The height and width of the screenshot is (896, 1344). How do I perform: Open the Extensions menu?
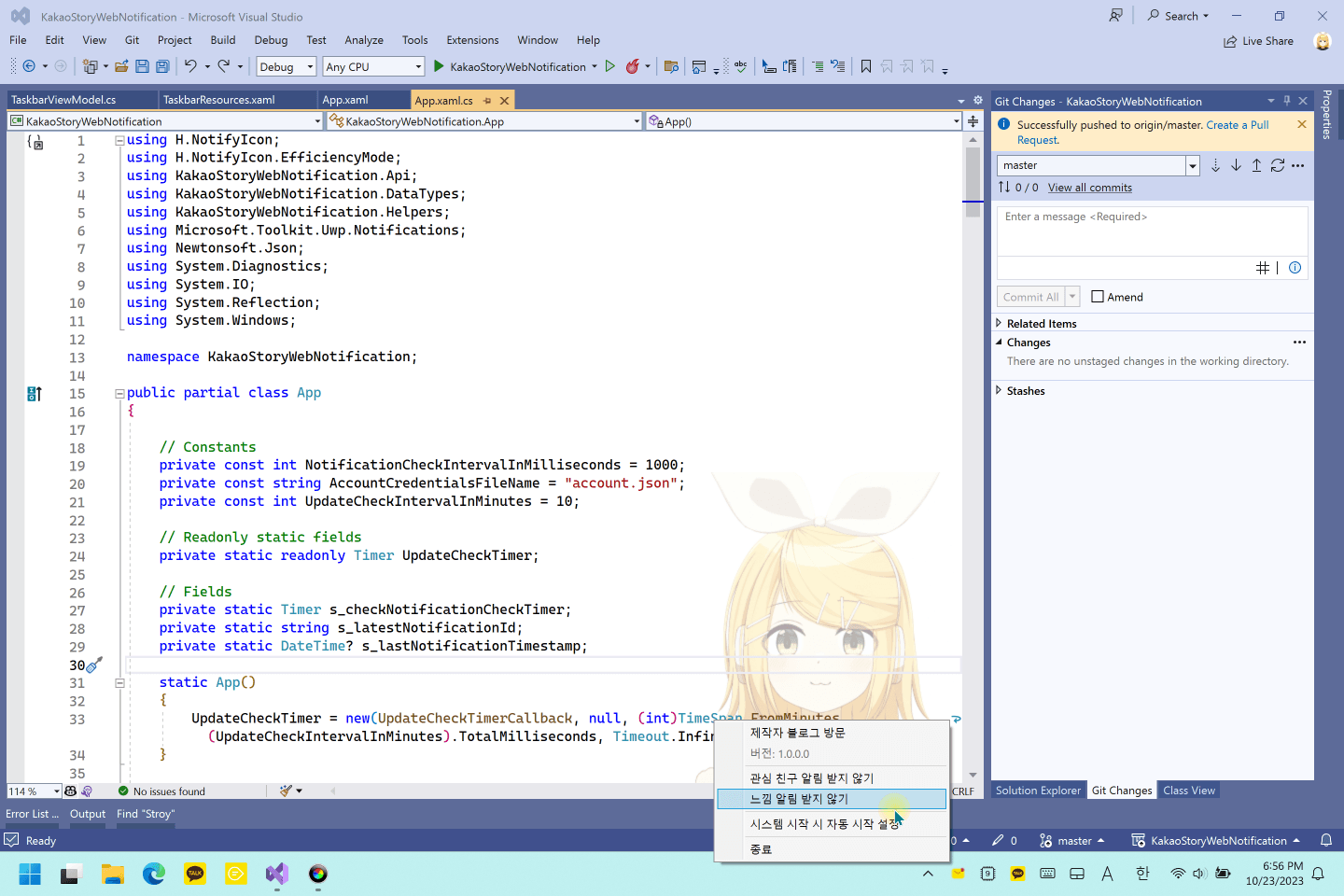(472, 40)
